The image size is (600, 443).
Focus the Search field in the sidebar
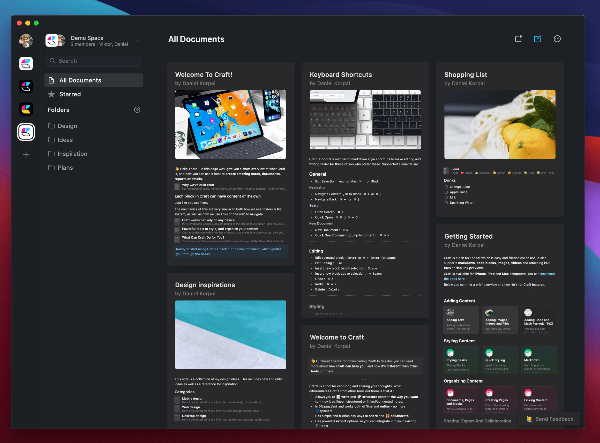94,61
